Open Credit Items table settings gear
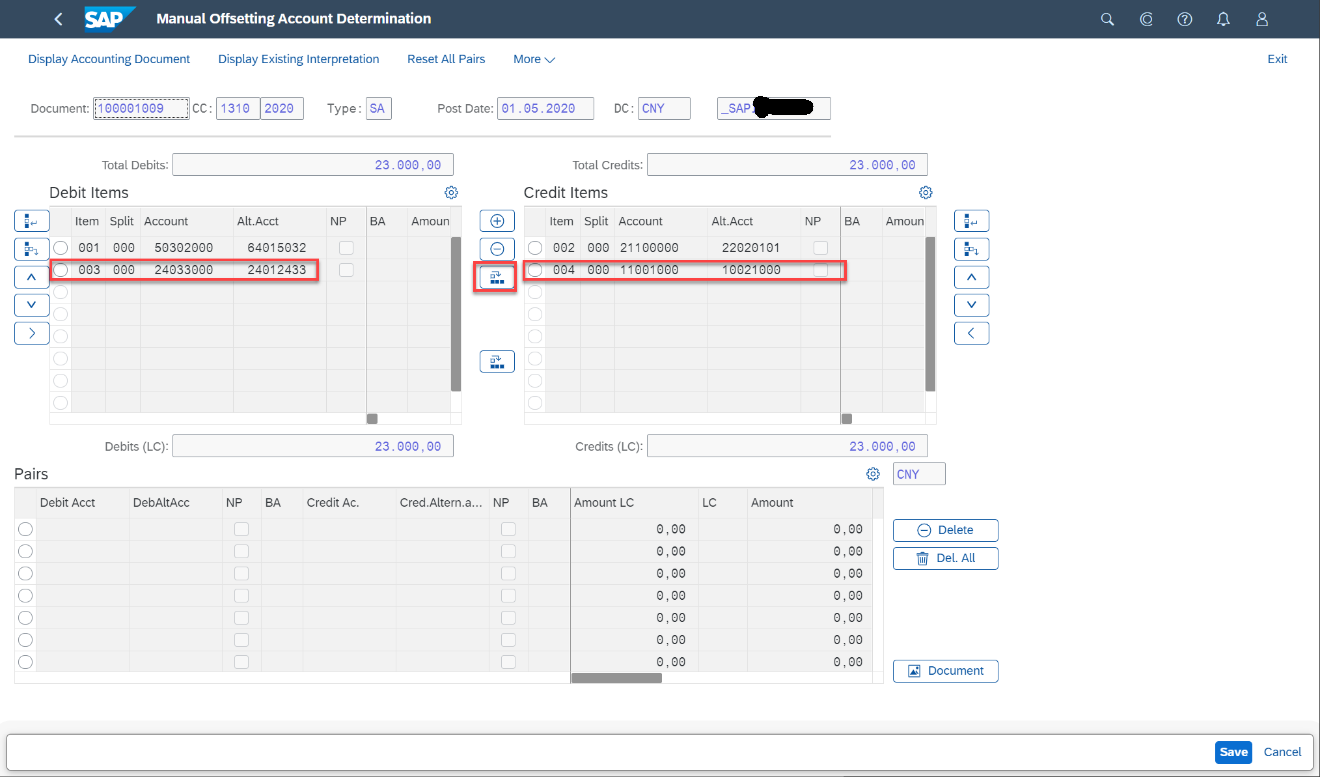The image size is (1320, 777). (x=925, y=193)
